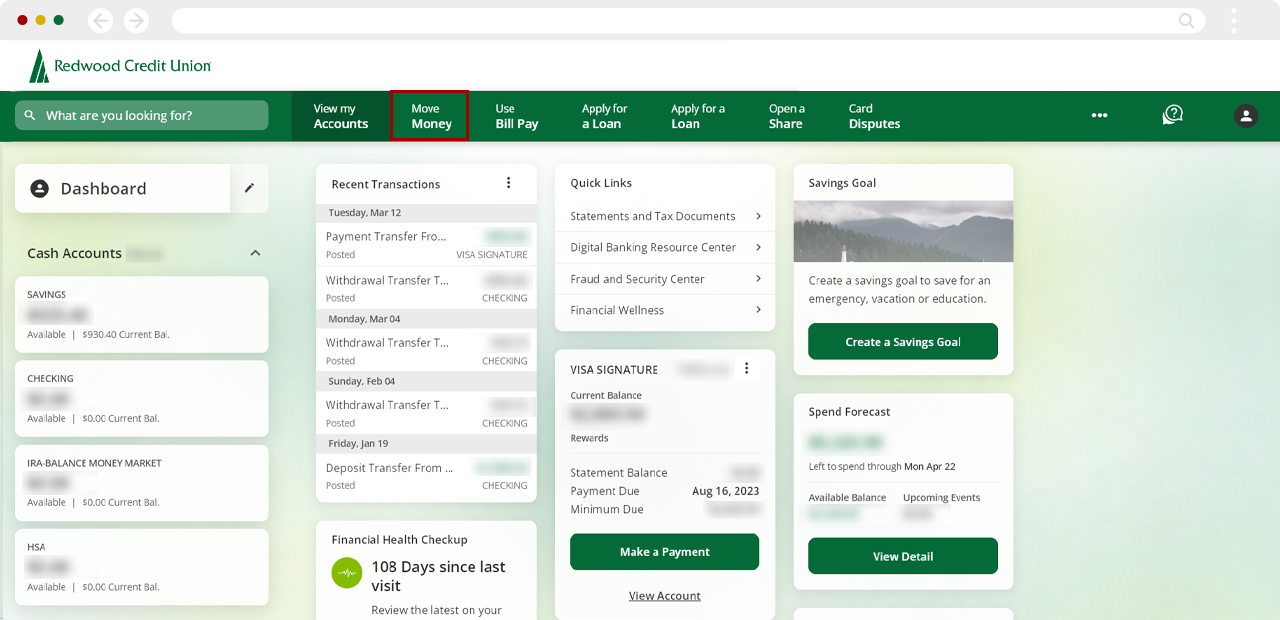Viewport: 1280px width, 620px height.
Task: Click the browser forward arrow
Action: 135,20
